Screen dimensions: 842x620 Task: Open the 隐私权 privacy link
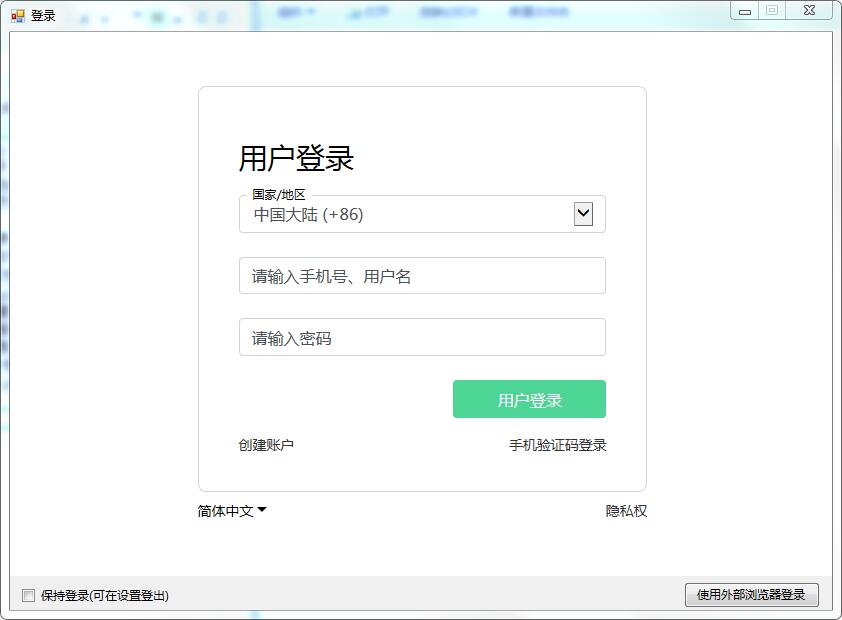(626, 511)
